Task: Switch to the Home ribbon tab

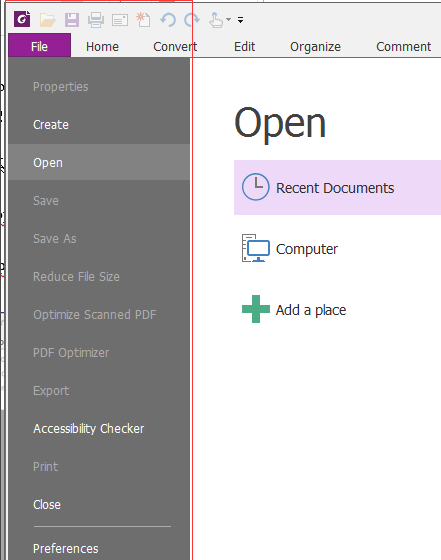Action: pos(102,46)
